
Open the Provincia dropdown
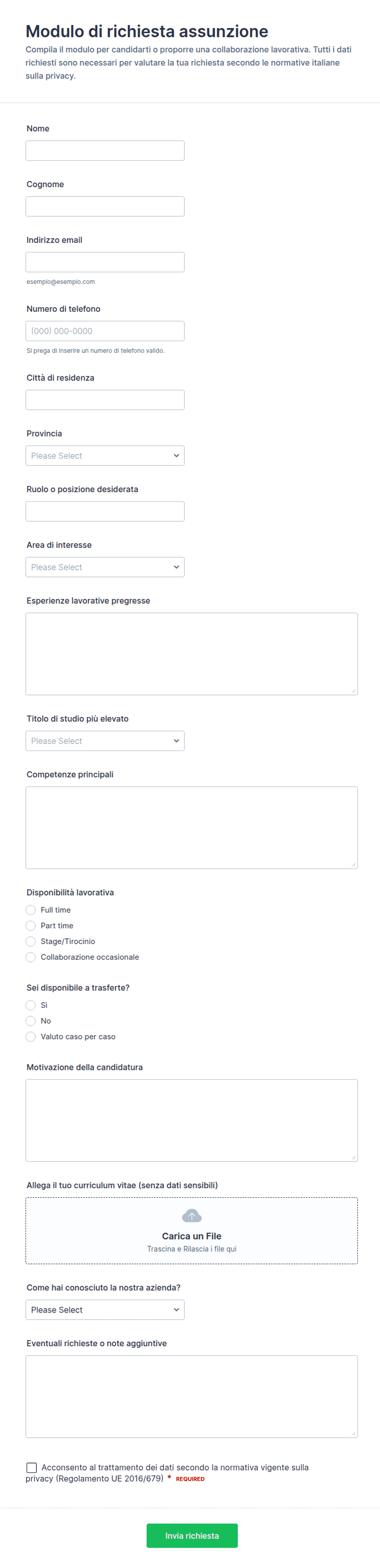point(105,455)
